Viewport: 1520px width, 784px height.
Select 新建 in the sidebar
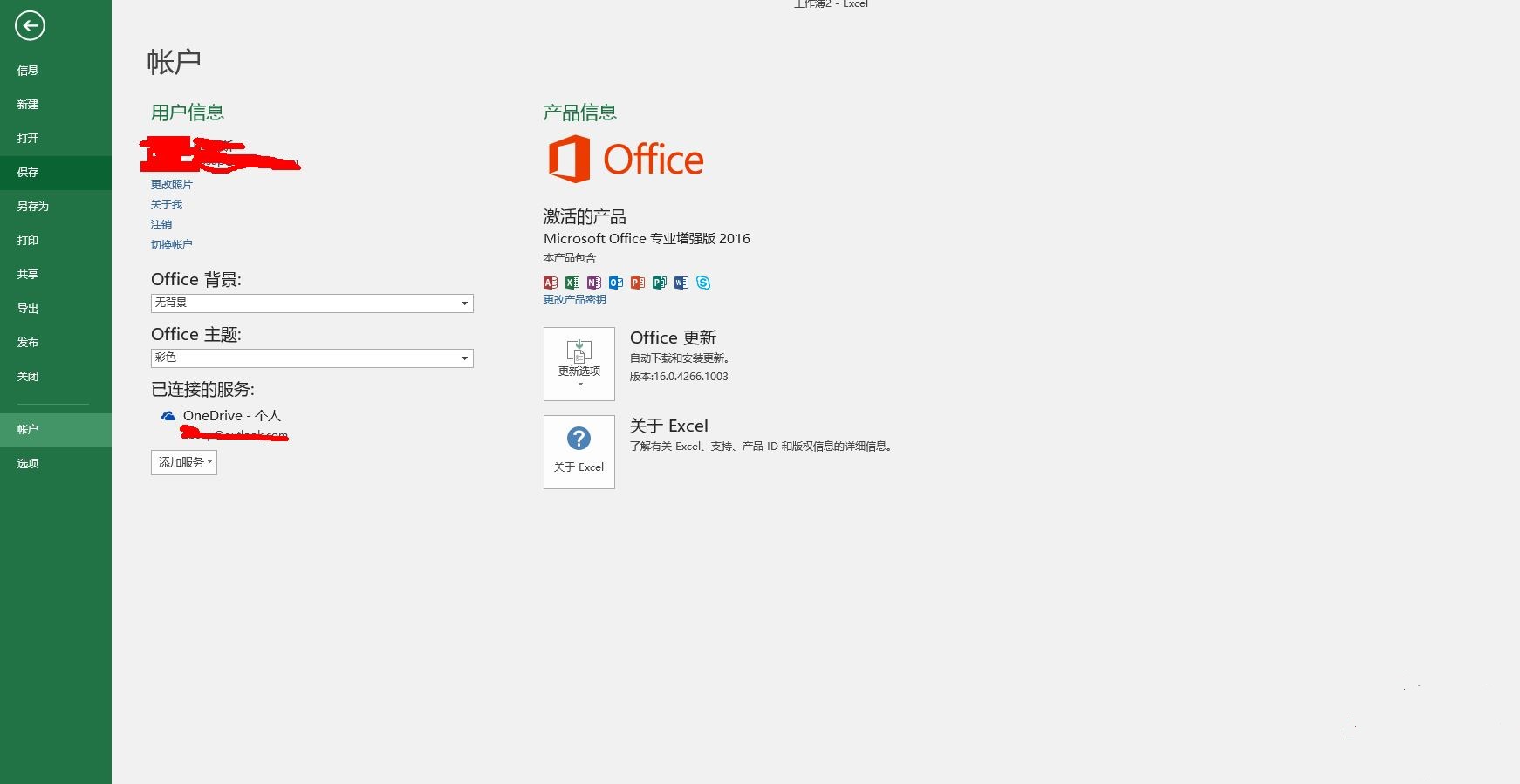(56, 105)
